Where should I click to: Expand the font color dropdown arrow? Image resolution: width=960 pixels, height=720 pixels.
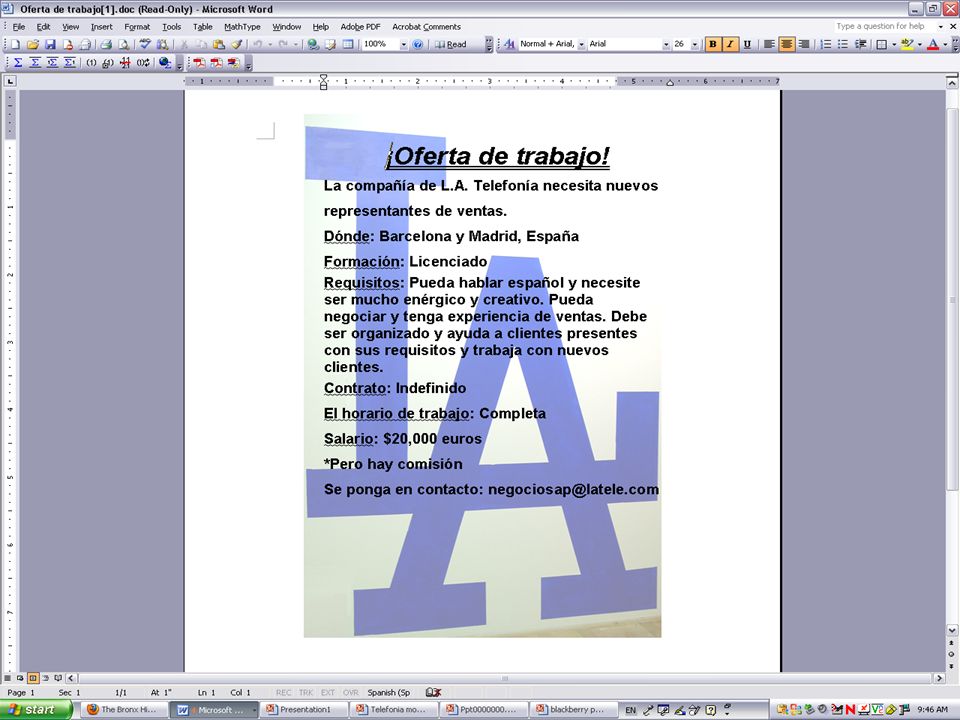point(945,44)
